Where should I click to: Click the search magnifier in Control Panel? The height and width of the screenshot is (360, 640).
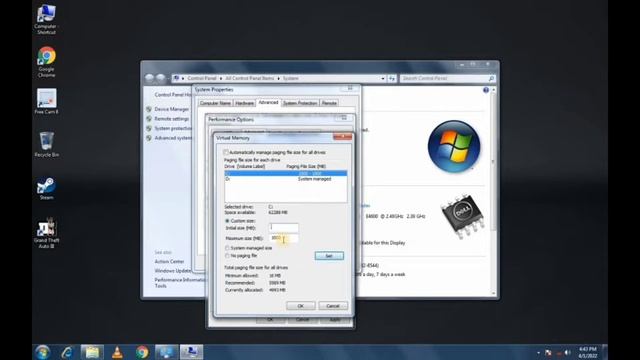coord(491,78)
